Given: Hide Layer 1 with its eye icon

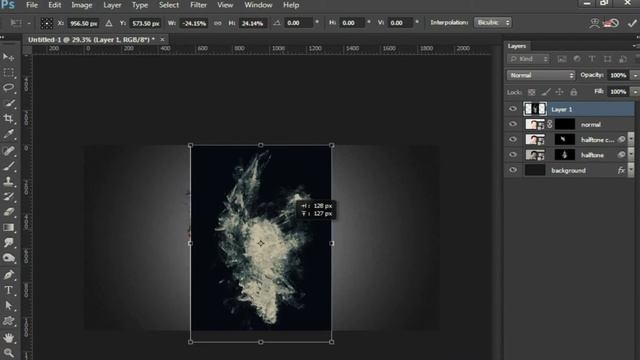Looking at the screenshot, I should 513,109.
